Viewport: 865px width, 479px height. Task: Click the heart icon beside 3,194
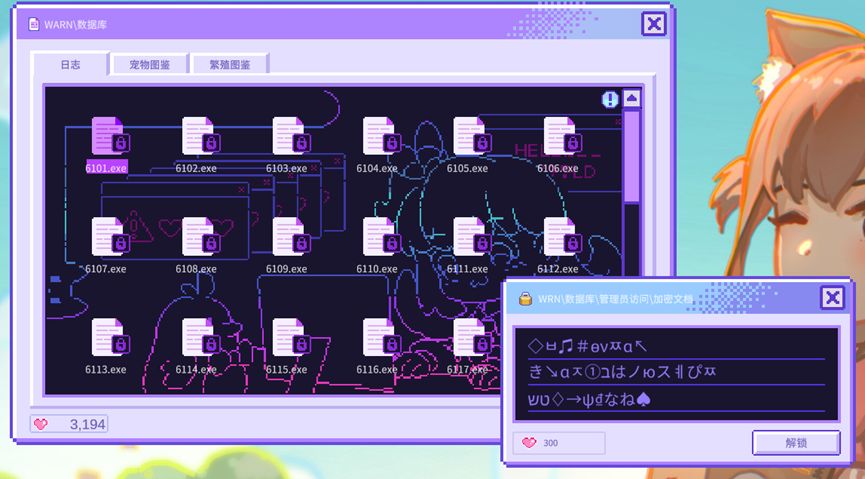tap(41, 424)
